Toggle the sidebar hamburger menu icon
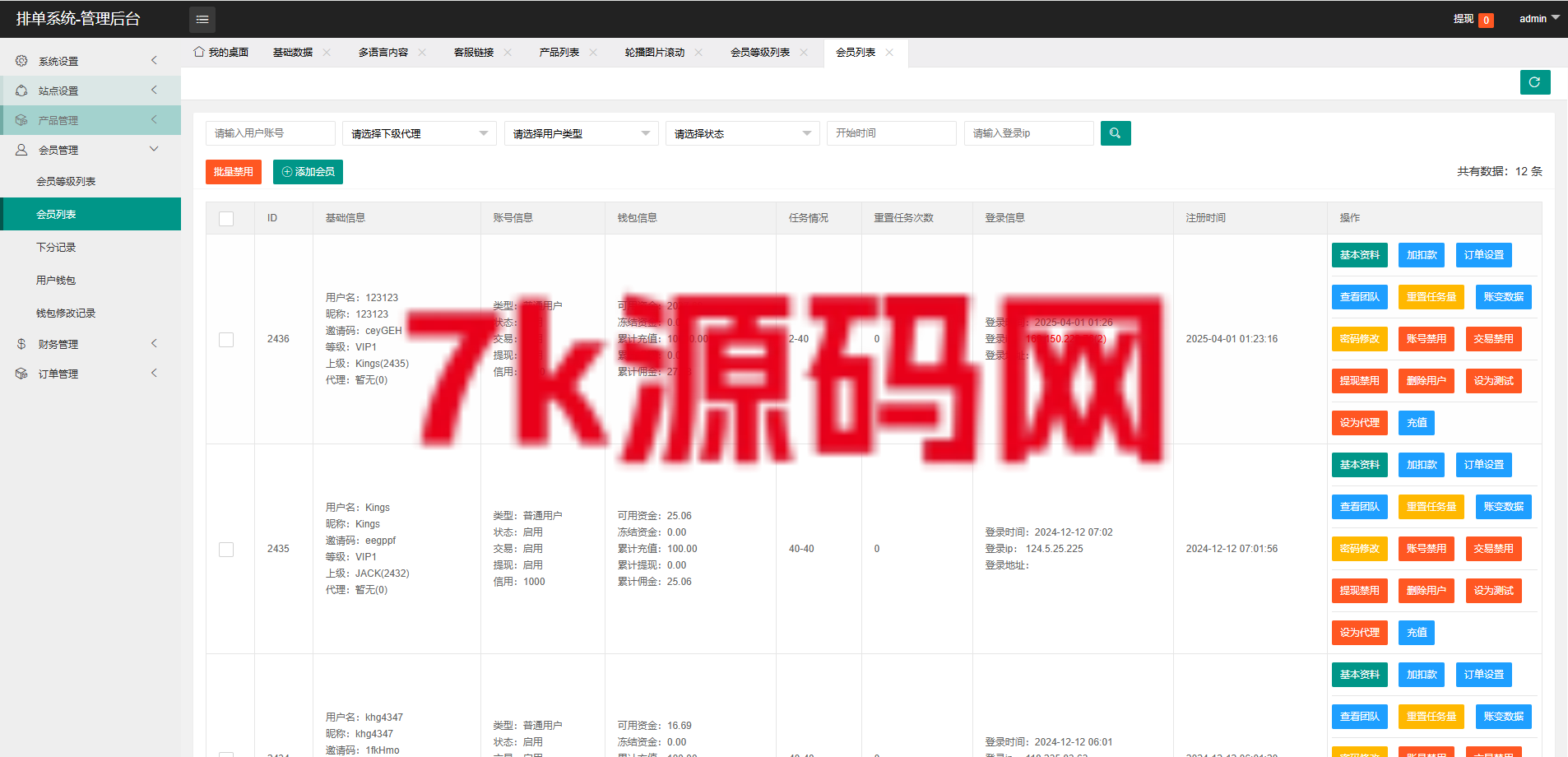 [x=202, y=19]
